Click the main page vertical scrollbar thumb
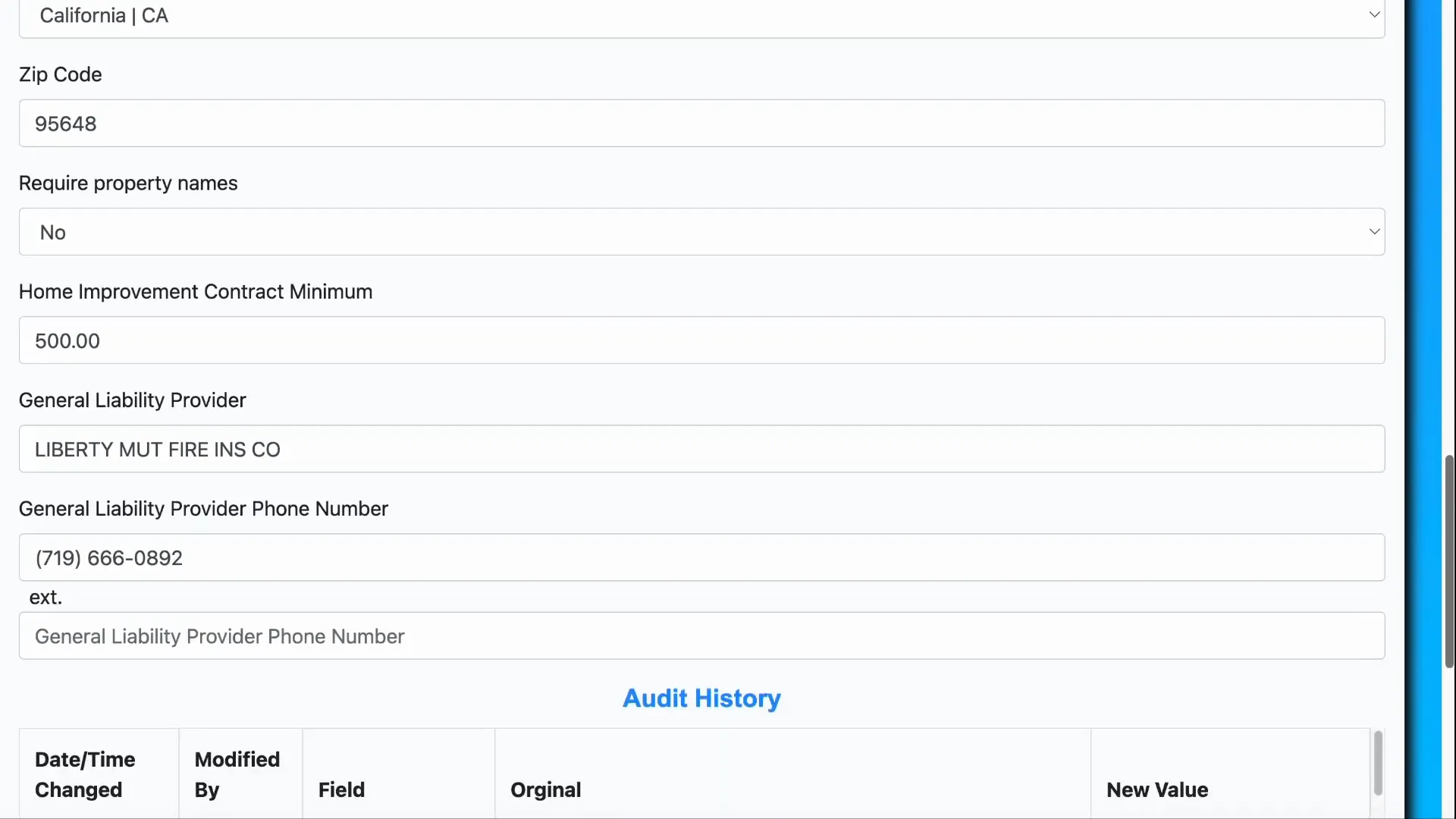 pos(1449,561)
